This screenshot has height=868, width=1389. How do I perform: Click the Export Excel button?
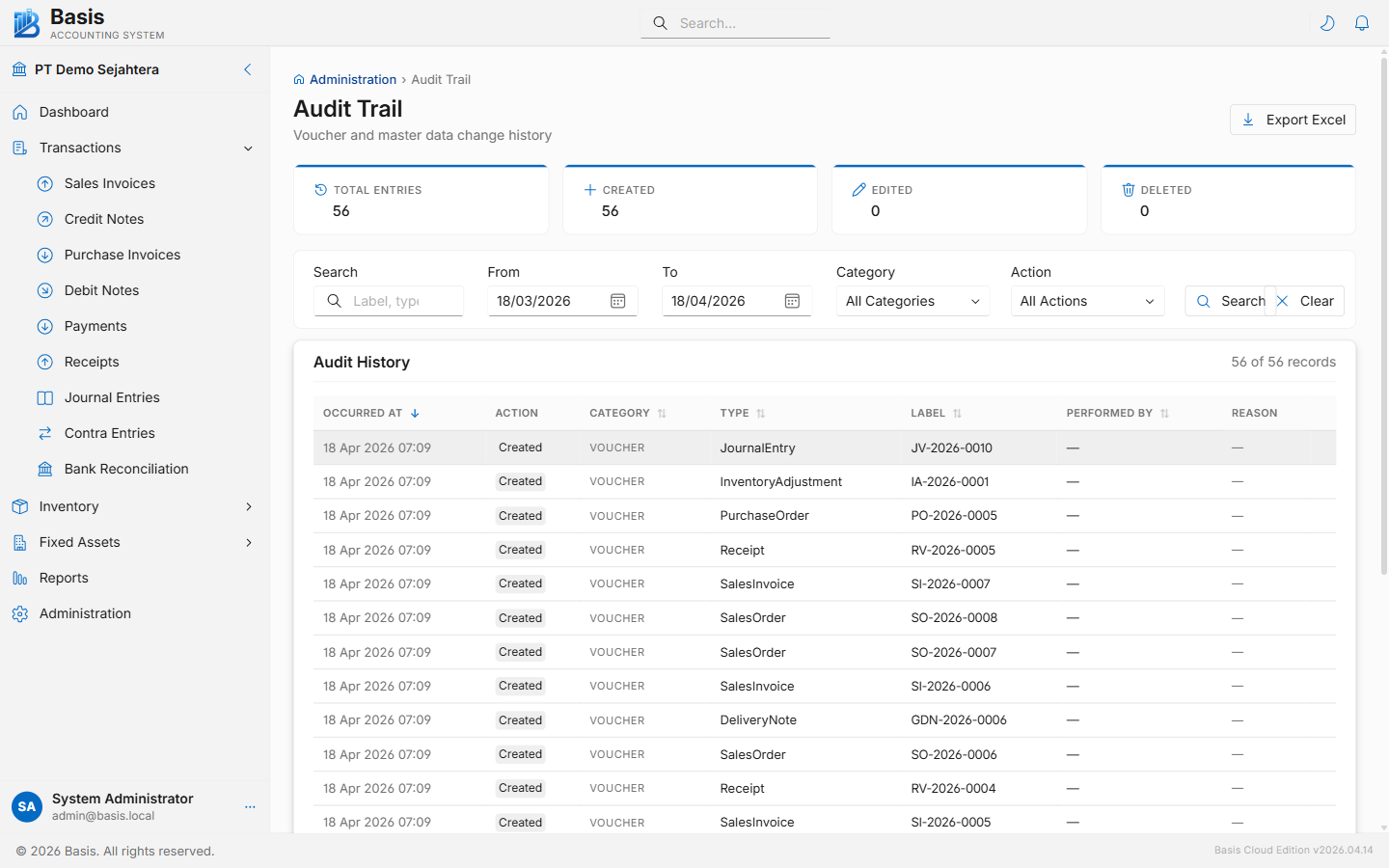1293,119
